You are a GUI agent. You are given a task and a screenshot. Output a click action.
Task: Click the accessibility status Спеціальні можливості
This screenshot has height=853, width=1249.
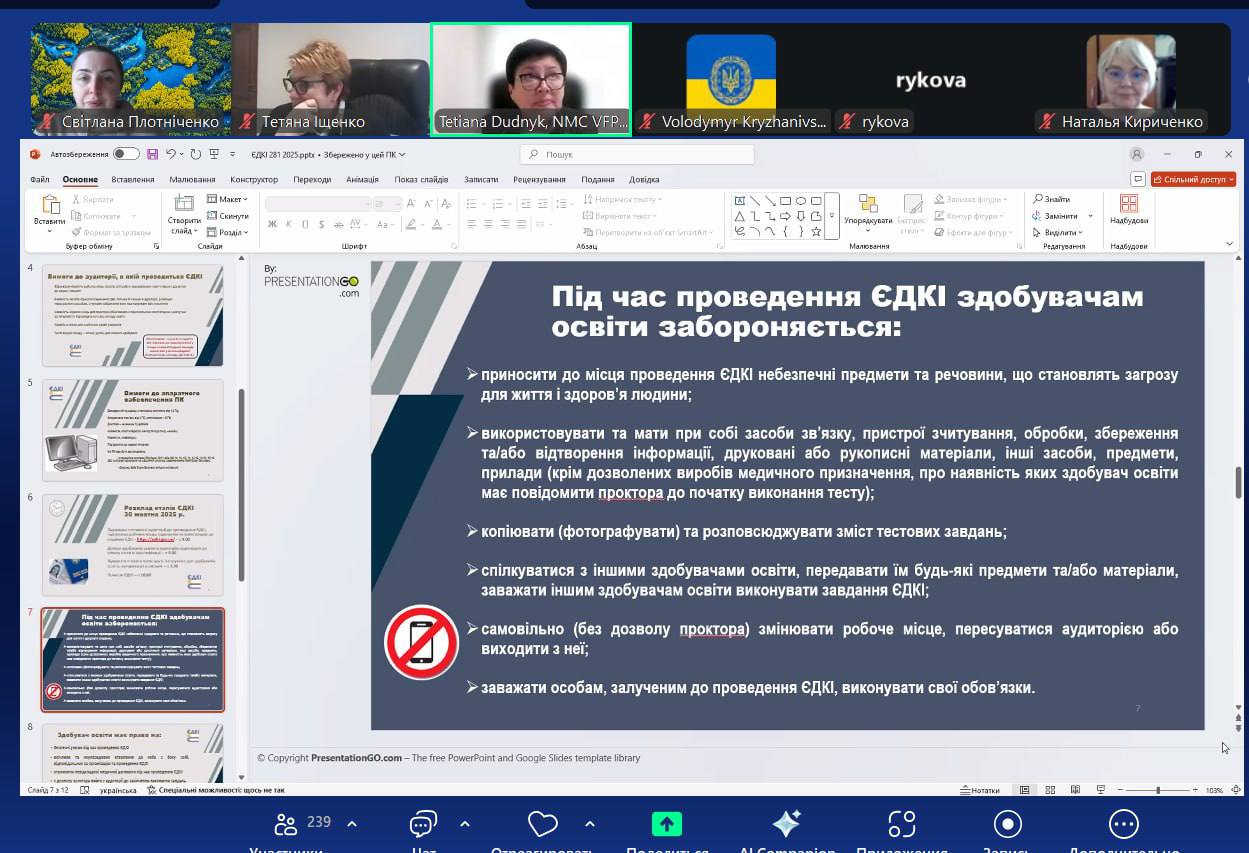[215, 790]
